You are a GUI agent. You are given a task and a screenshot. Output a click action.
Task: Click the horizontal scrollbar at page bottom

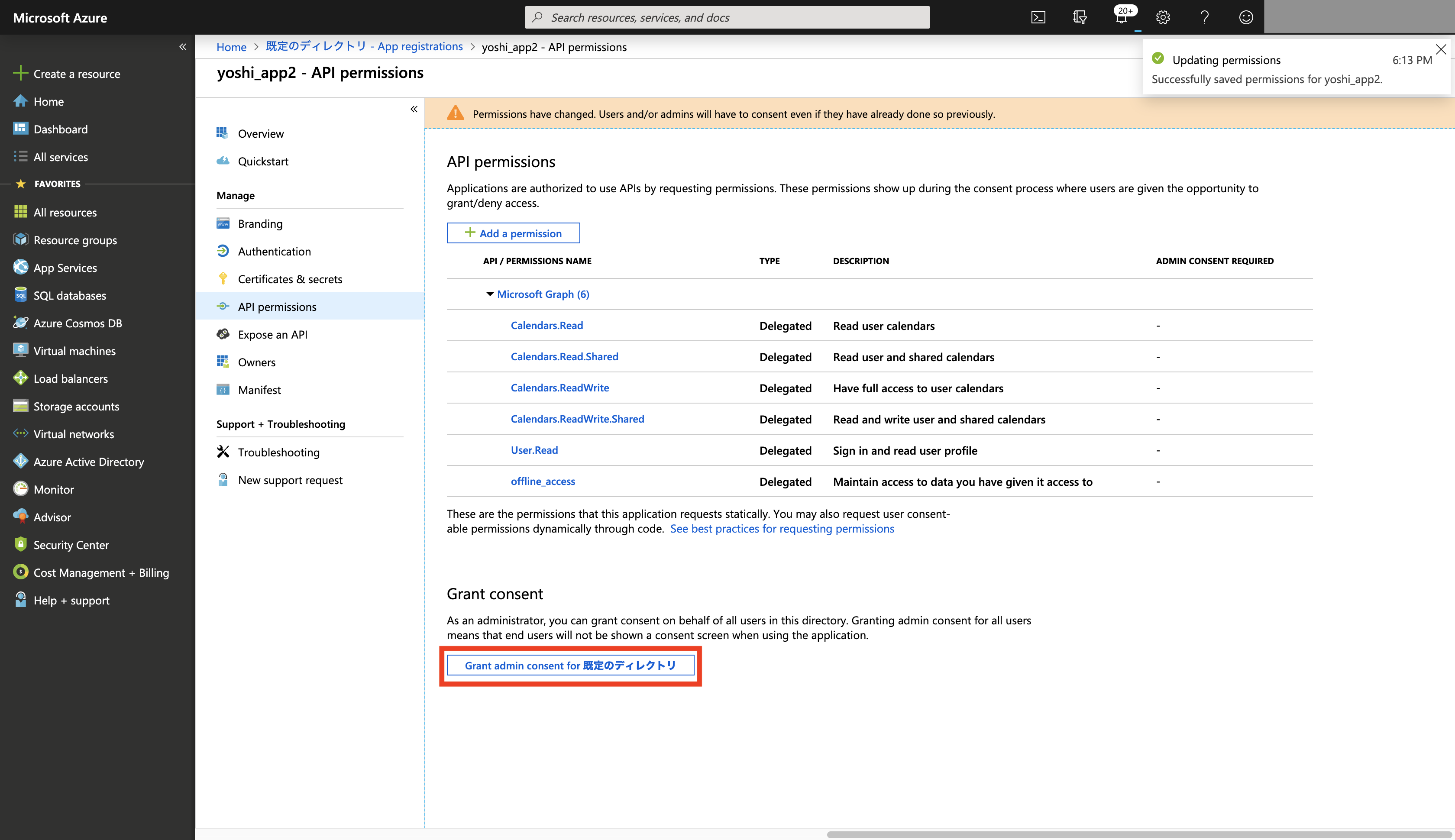1139,834
